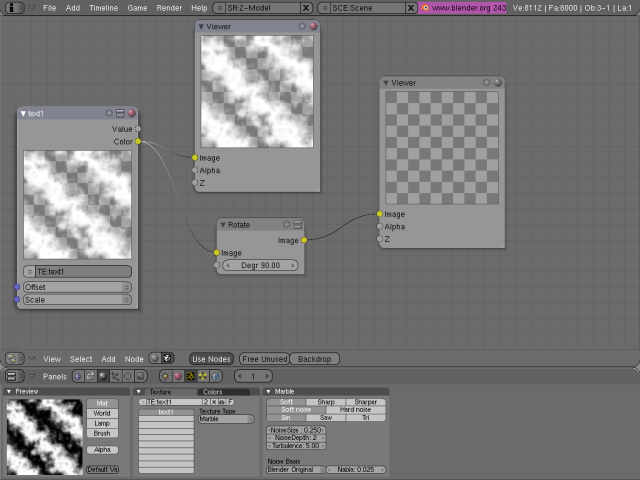Click the Free Unused button

tap(264, 358)
